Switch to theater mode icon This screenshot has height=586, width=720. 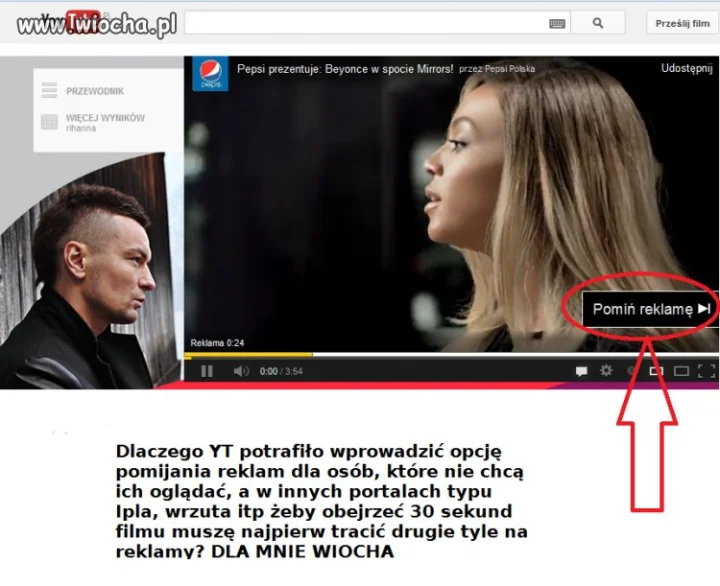[x=681, y=371]
